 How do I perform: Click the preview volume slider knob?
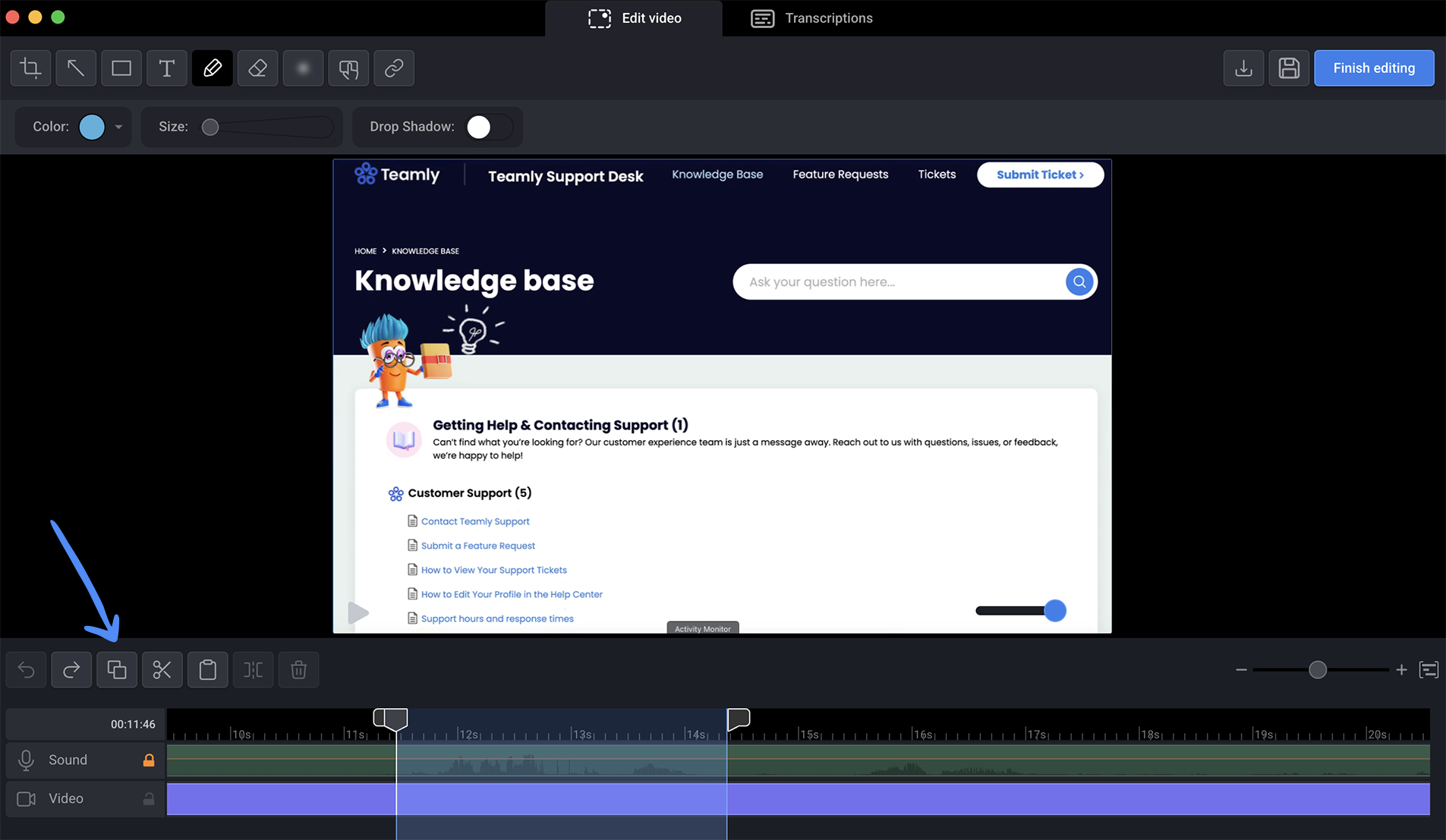tap(1054, 611)
